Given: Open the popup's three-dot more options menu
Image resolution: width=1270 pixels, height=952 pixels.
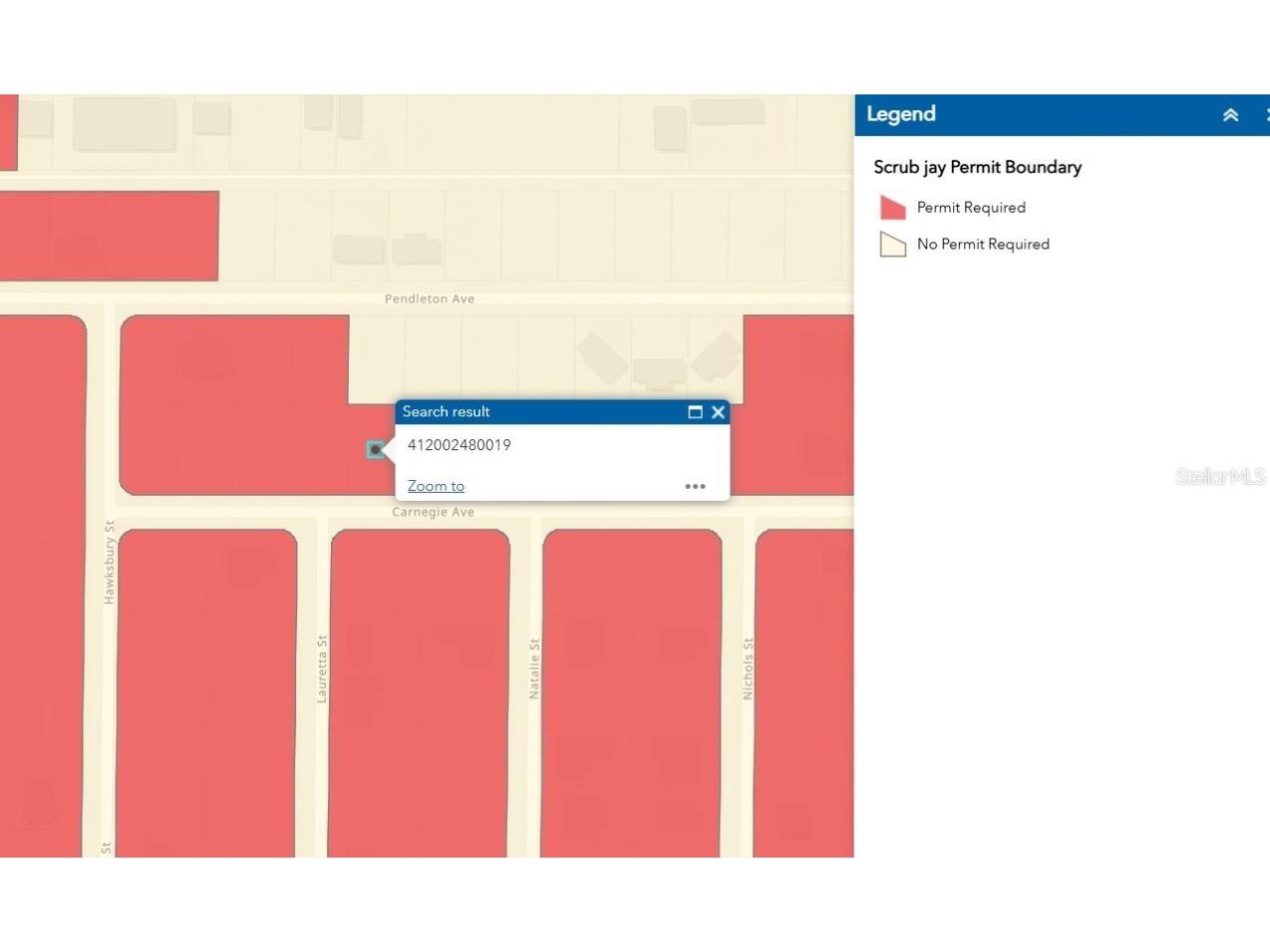Looking at the screenshot, I should pos(695,486).
